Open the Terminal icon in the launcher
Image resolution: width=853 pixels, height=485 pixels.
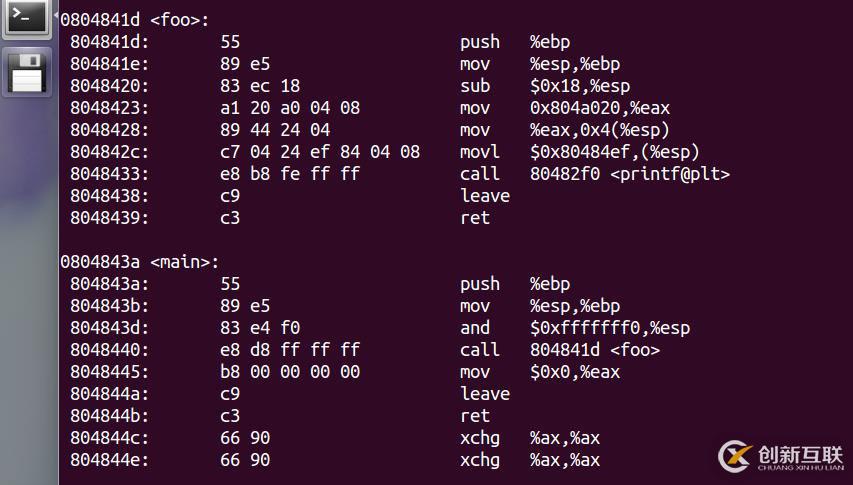click(27, 19)
